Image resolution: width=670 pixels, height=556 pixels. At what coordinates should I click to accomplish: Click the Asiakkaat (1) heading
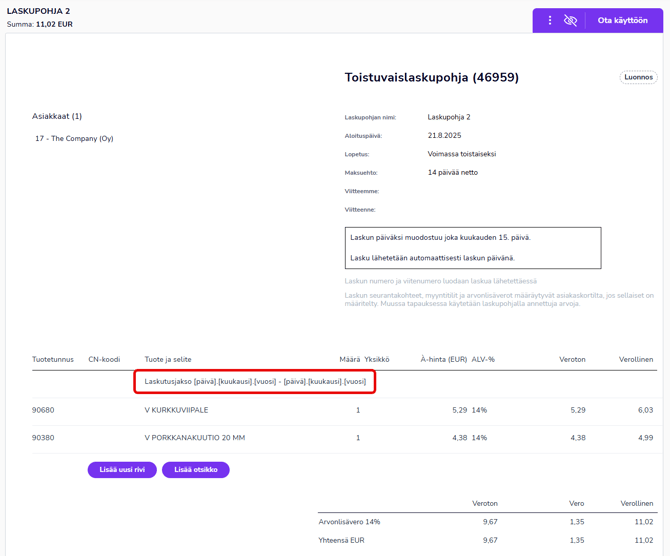coord(57,116)
